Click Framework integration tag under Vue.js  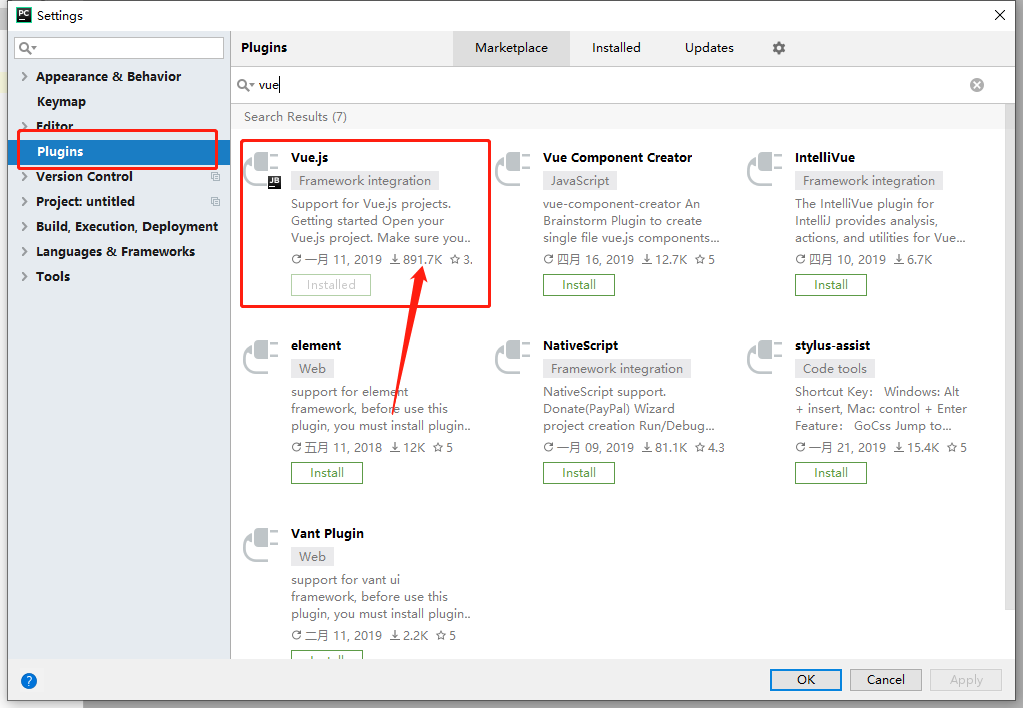point(365,181)
